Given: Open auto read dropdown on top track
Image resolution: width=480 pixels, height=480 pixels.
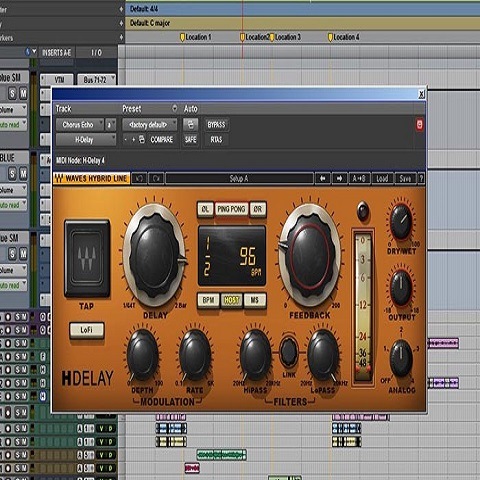Looking at the screenshot, I should tap(13, 125).
